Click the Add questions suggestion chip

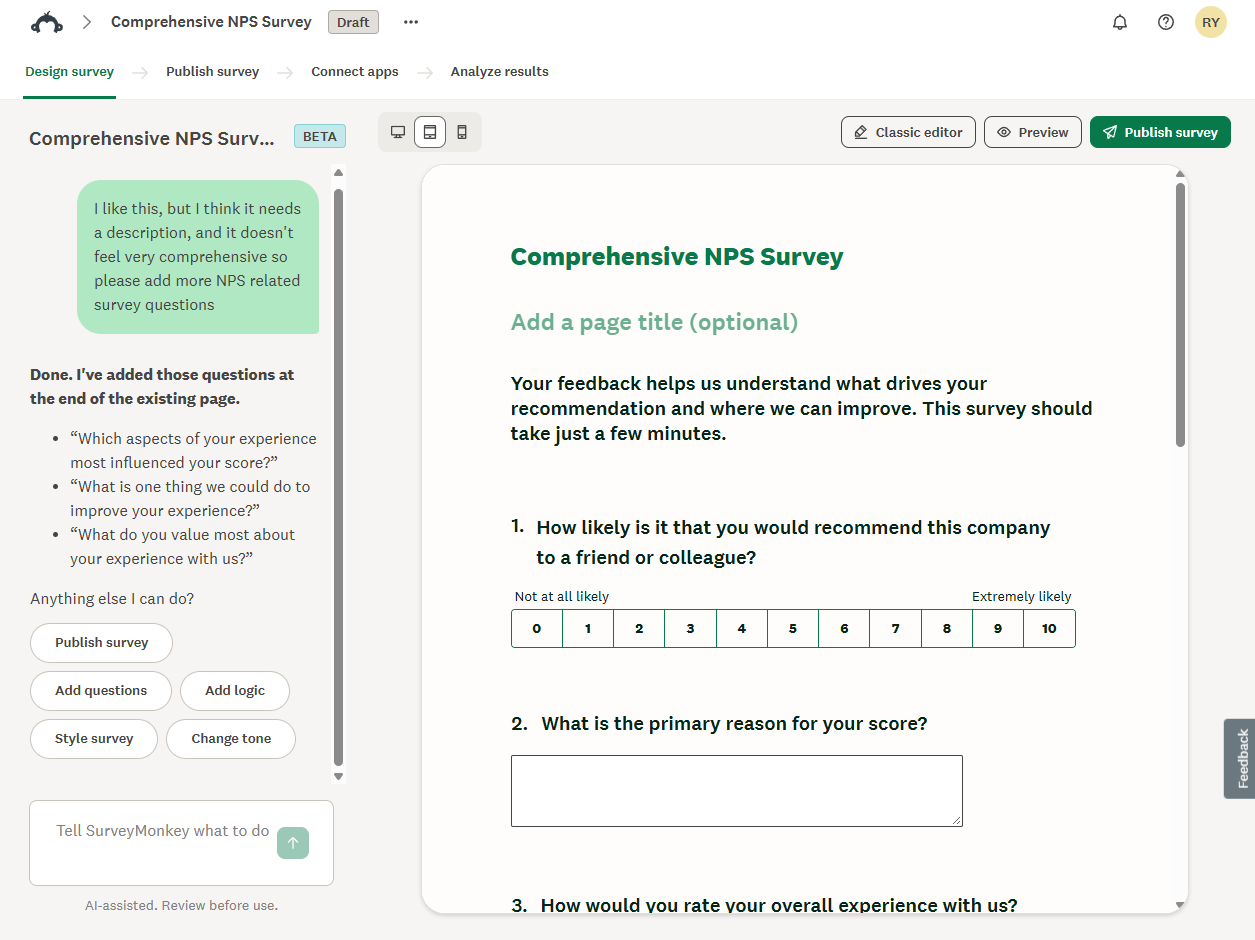pyautogui.click(x=101, y=691)
